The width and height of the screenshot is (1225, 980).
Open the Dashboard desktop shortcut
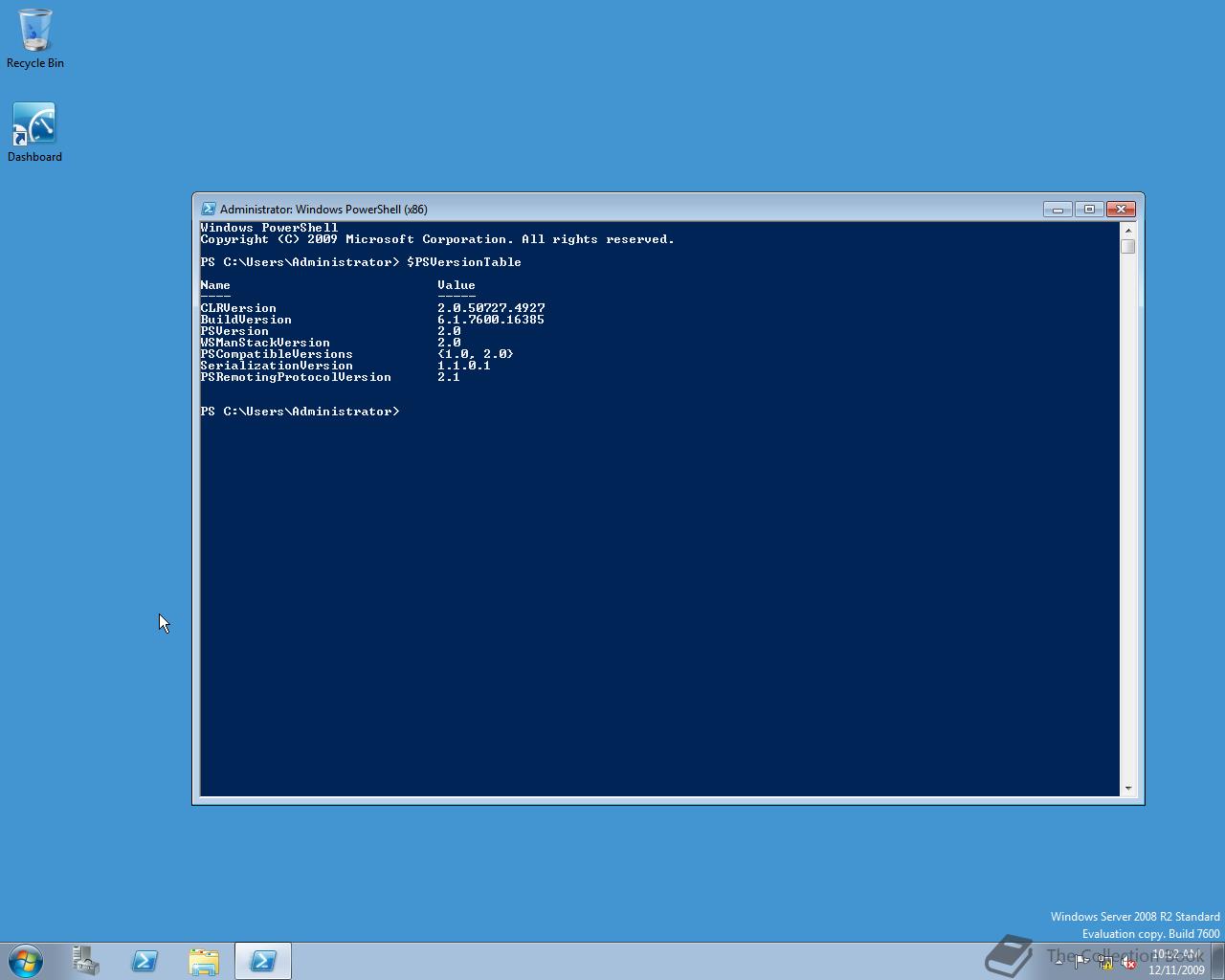tap(34, 132)
